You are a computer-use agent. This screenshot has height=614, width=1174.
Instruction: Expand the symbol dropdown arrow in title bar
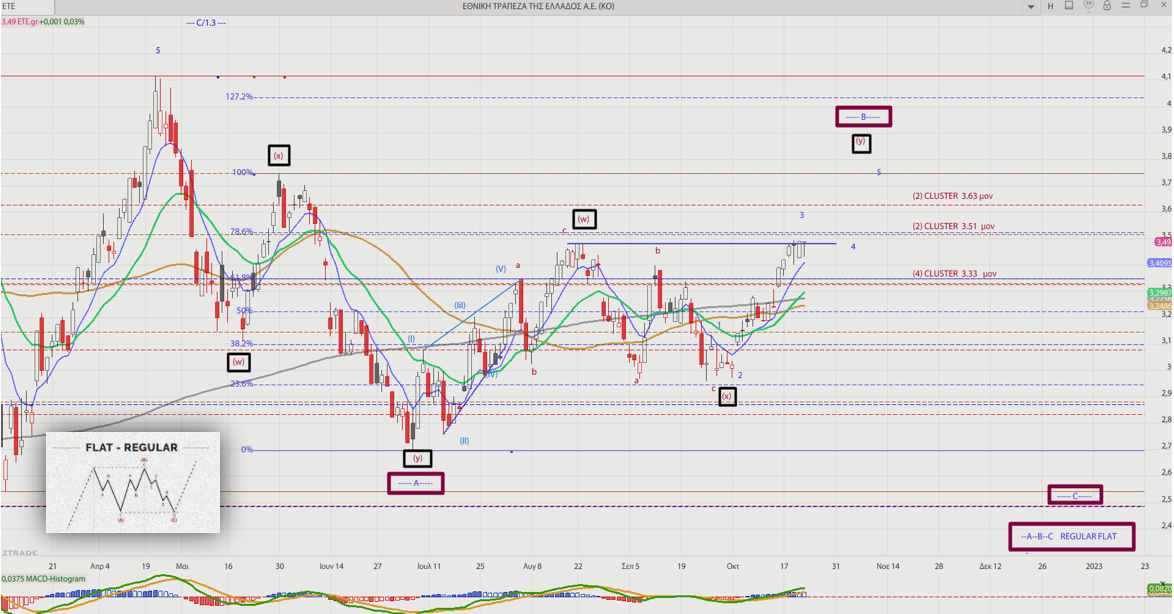click(1031, 7)
